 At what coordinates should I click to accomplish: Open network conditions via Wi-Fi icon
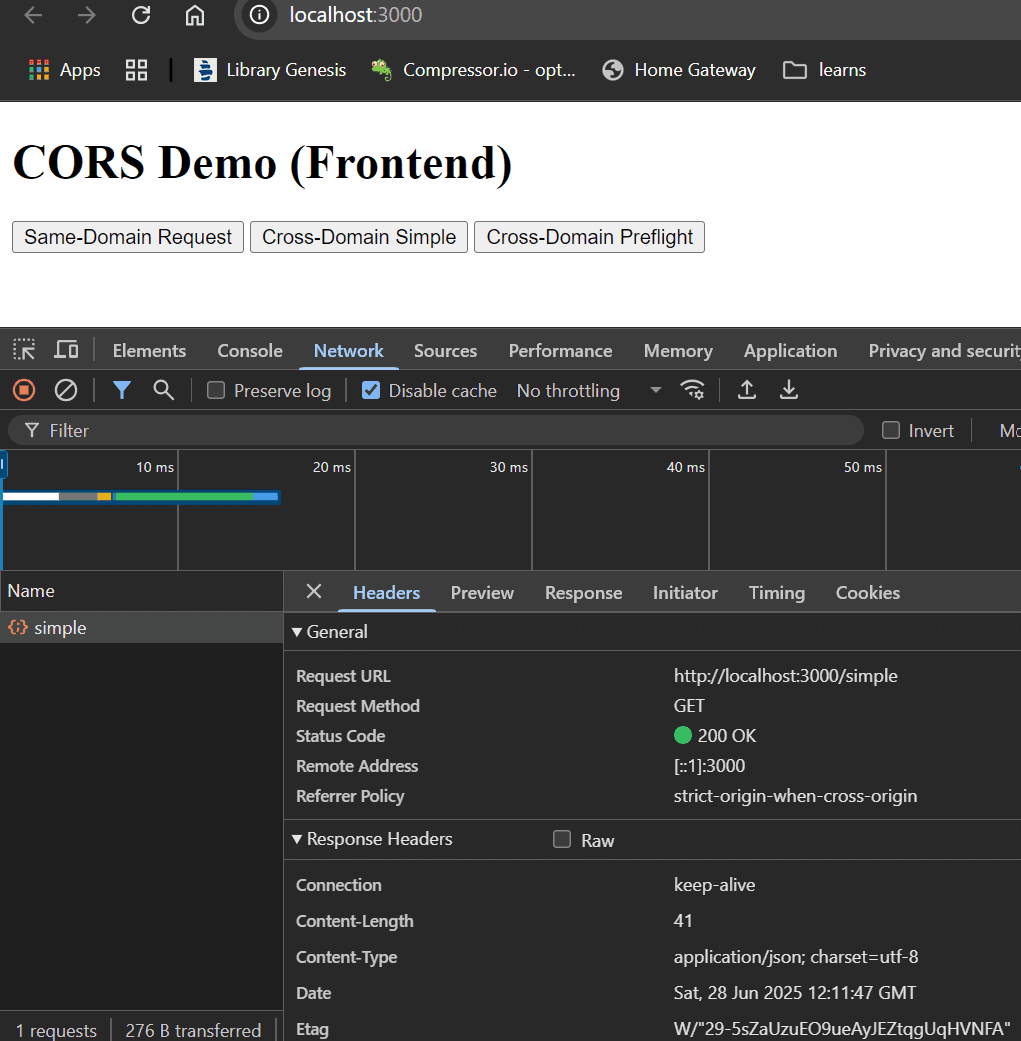(693, 390)
